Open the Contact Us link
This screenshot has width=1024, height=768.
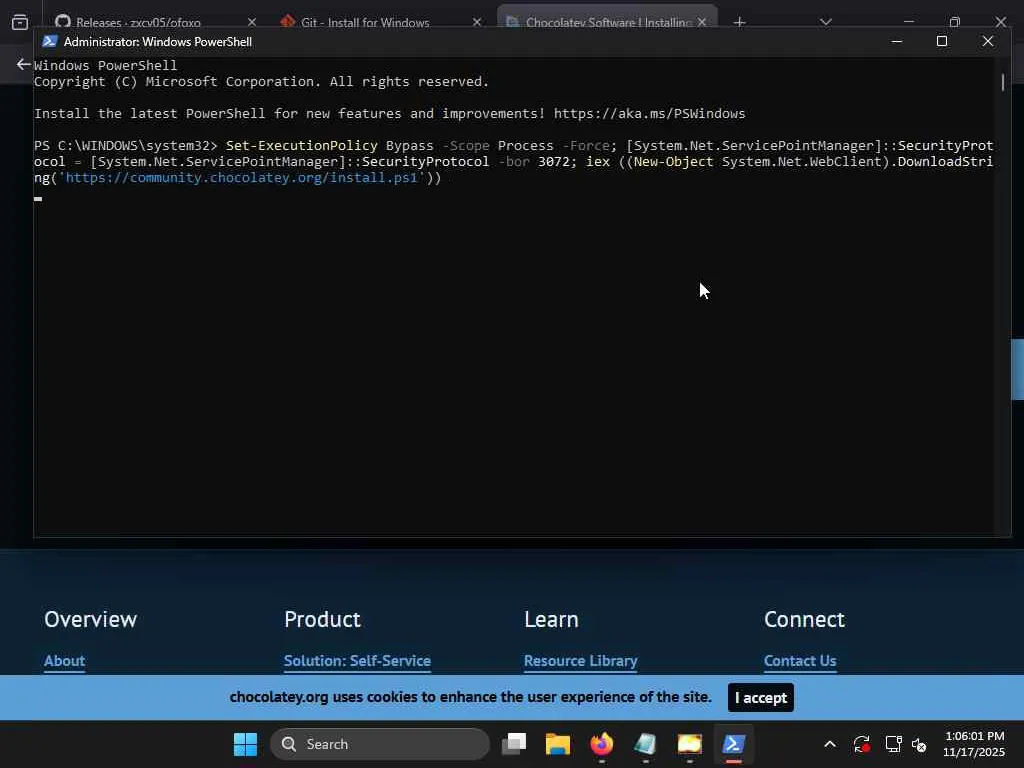[800, 661]
